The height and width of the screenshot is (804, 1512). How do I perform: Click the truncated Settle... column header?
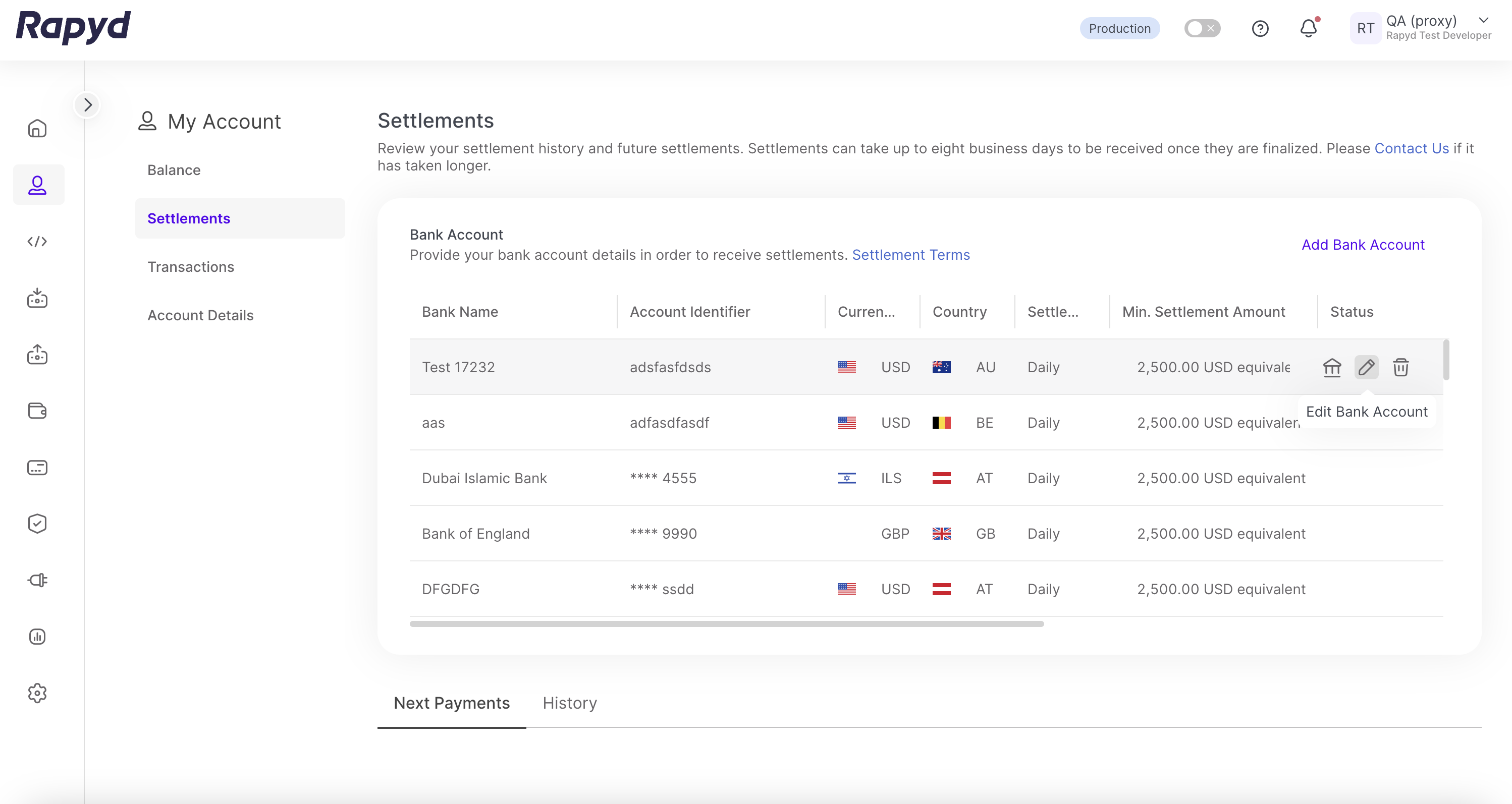(1052, 311)
